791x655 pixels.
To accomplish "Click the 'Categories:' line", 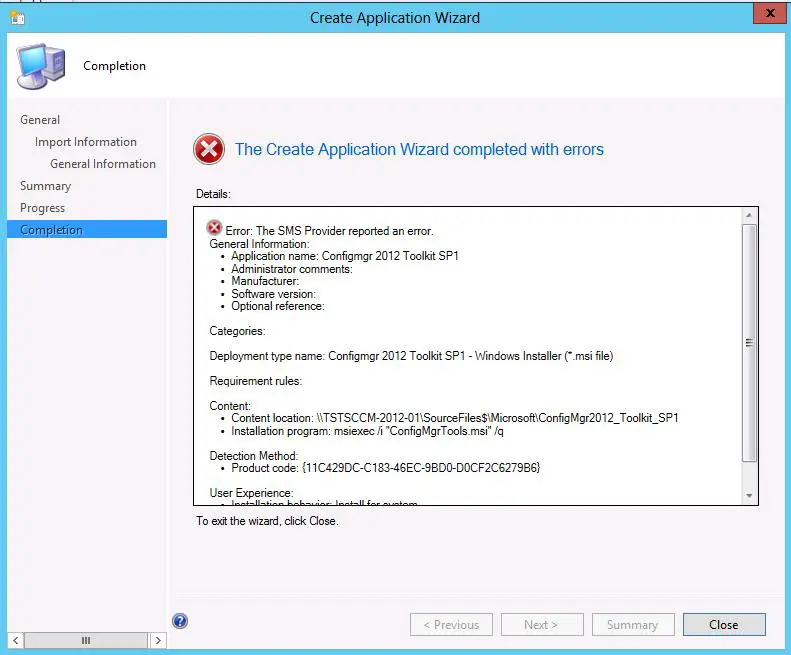I will tap(237, 331).
